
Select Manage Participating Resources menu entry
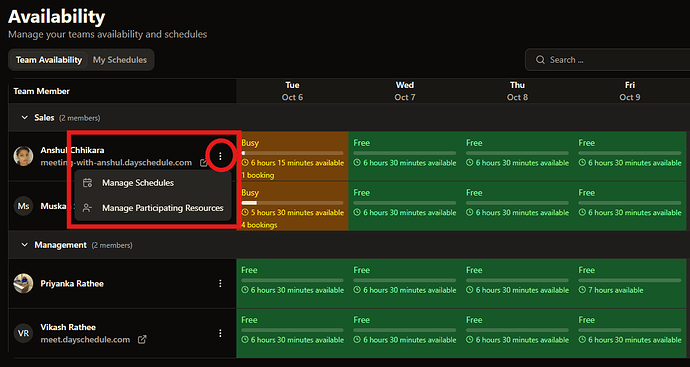(153, 208)
